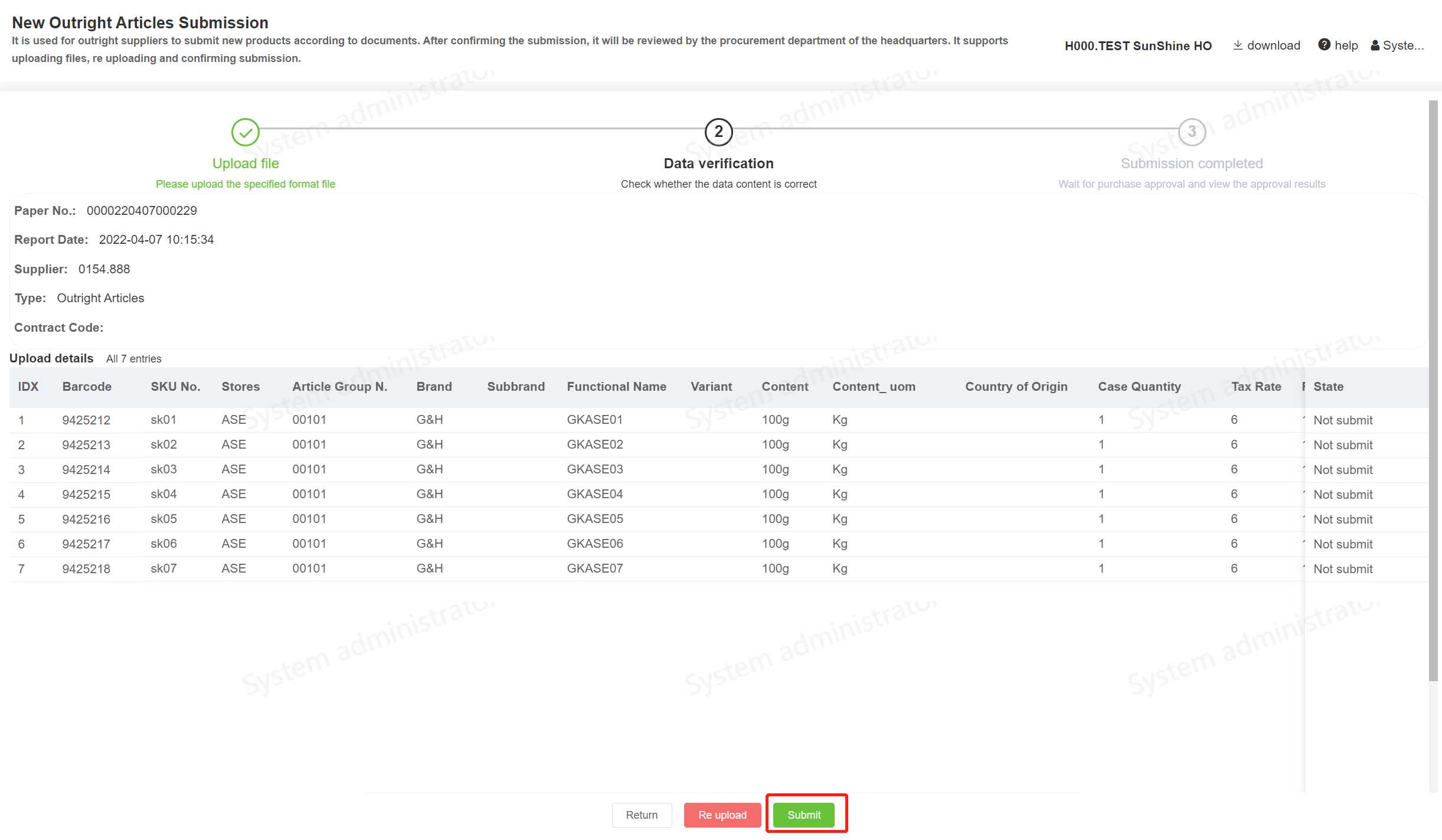Click the user profile icon
This screenshot has width=1442, height=840.
coord(1375,45)
